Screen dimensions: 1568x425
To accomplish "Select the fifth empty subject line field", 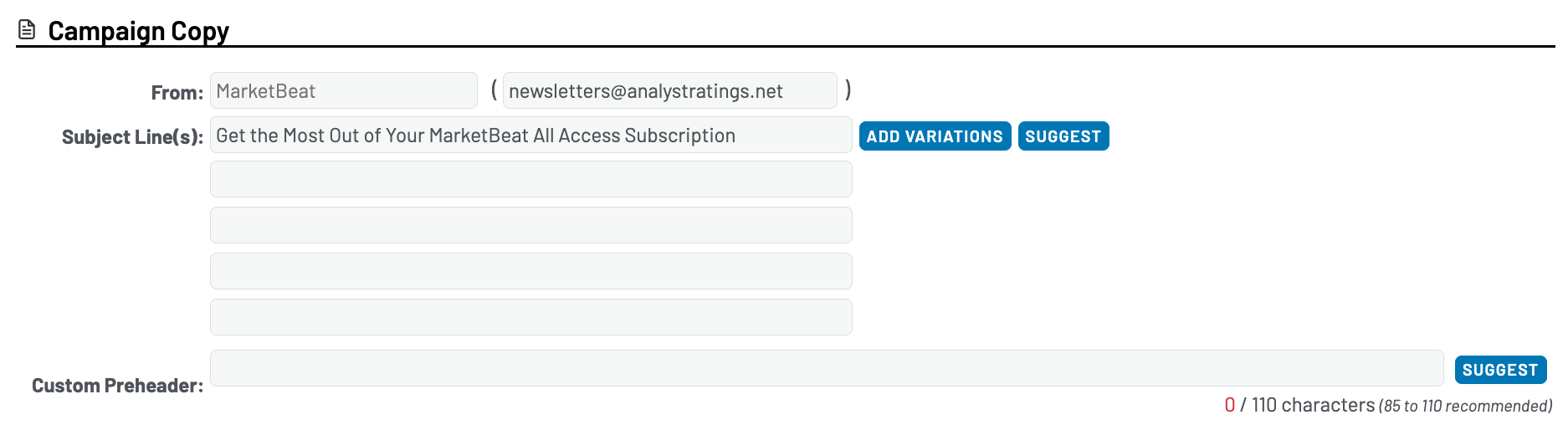I will pos(530,318).
